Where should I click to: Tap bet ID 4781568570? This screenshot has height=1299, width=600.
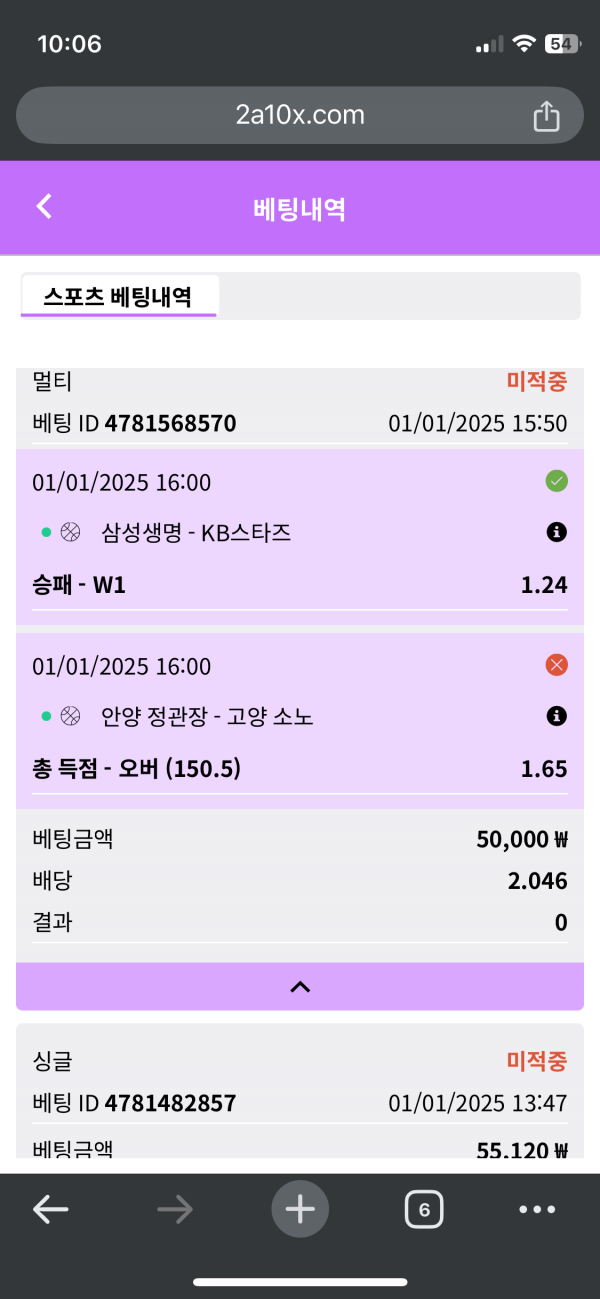pyautogui.click(x=170, y=423)
